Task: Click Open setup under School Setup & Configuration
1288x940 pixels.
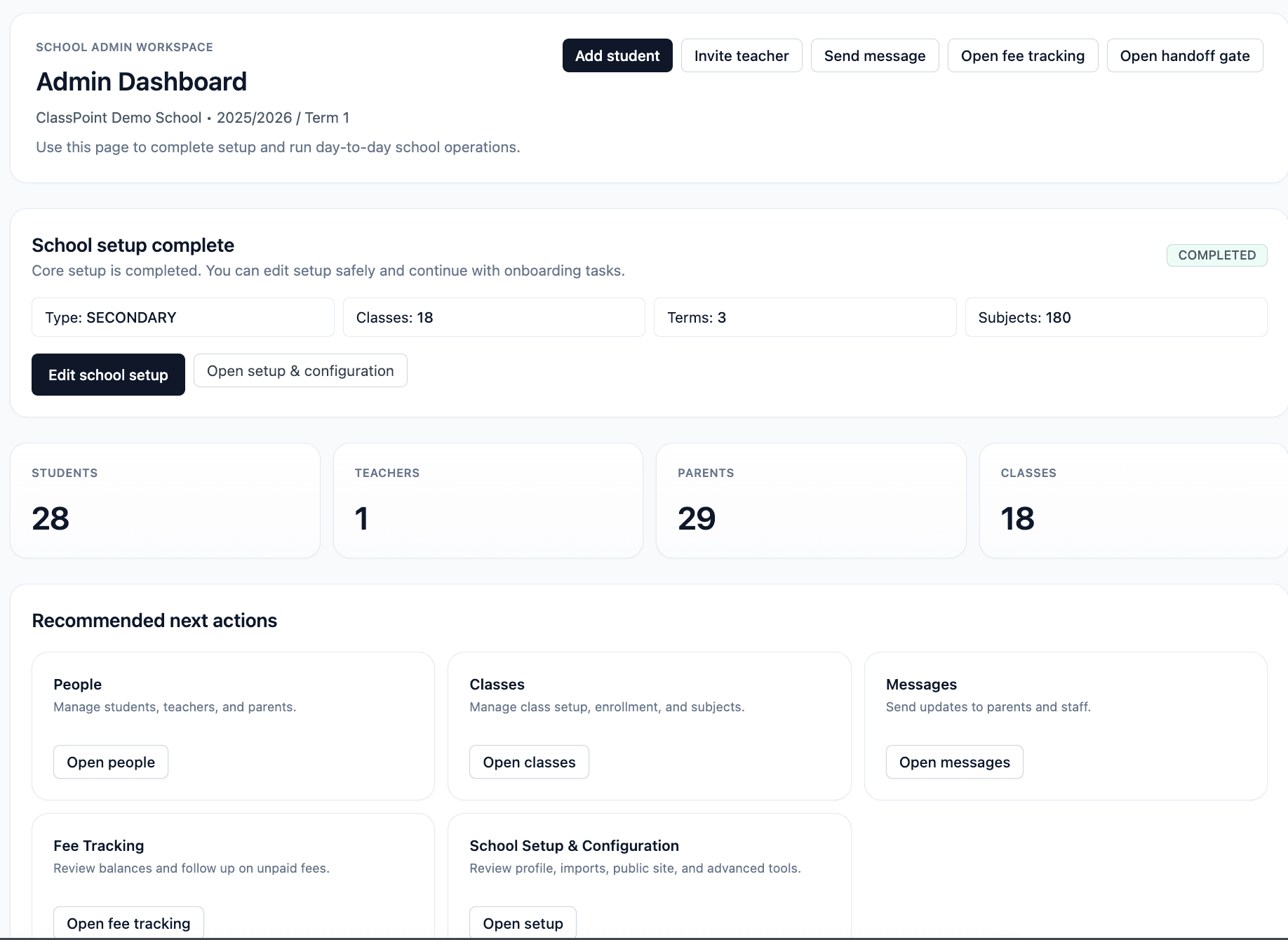Action: click(523, 923)
